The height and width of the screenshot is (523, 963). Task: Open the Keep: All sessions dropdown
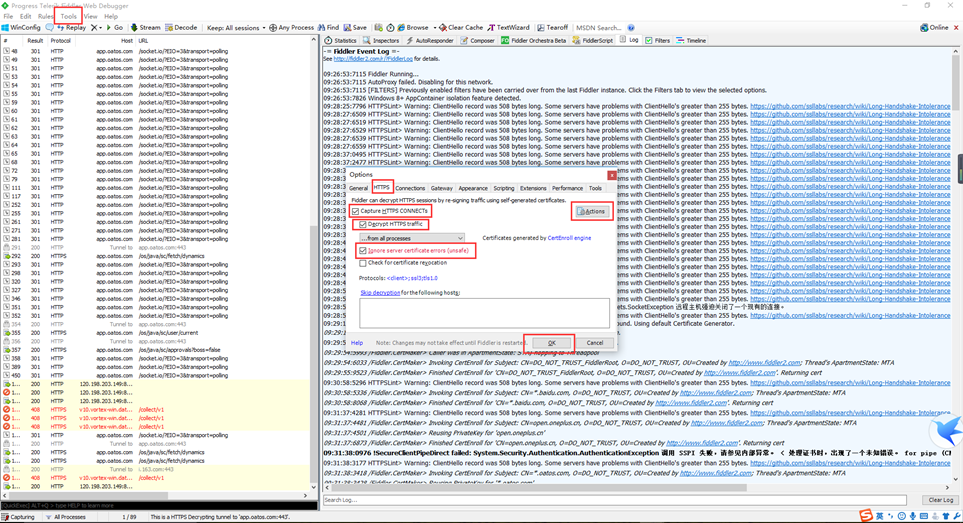[236, 28]
